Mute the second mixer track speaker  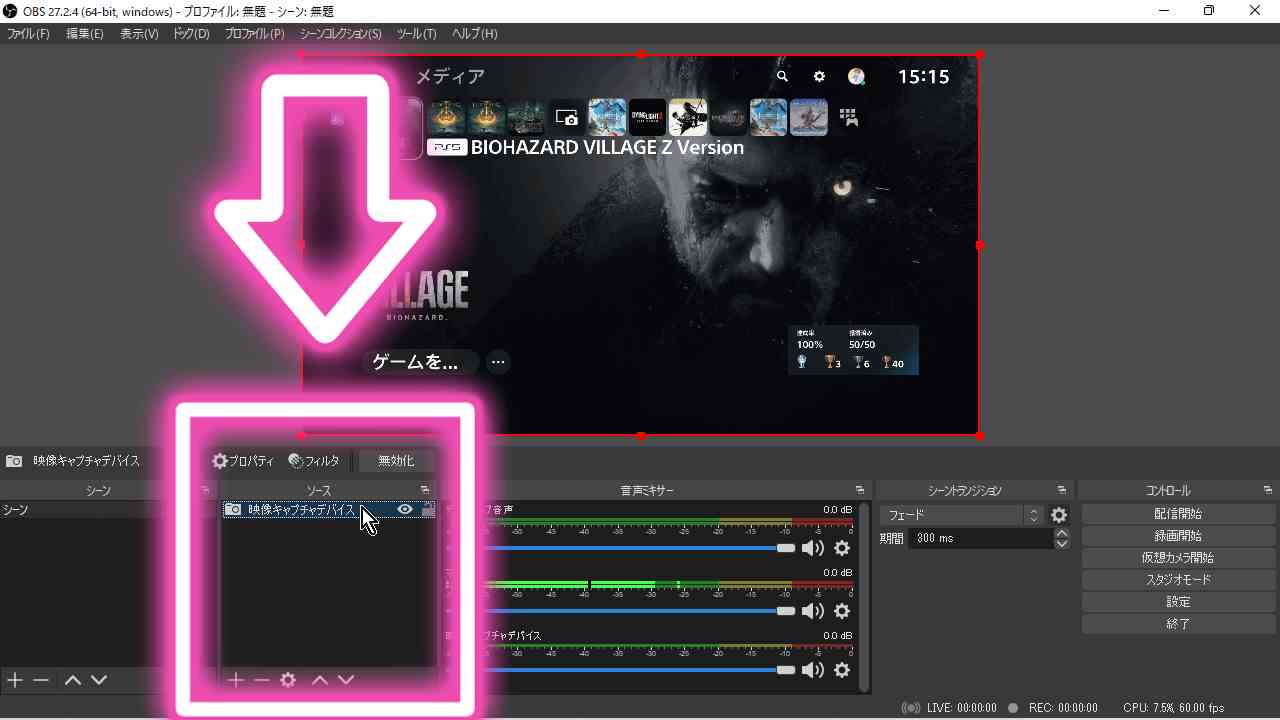pyautogui.click(x=813, y=611)
